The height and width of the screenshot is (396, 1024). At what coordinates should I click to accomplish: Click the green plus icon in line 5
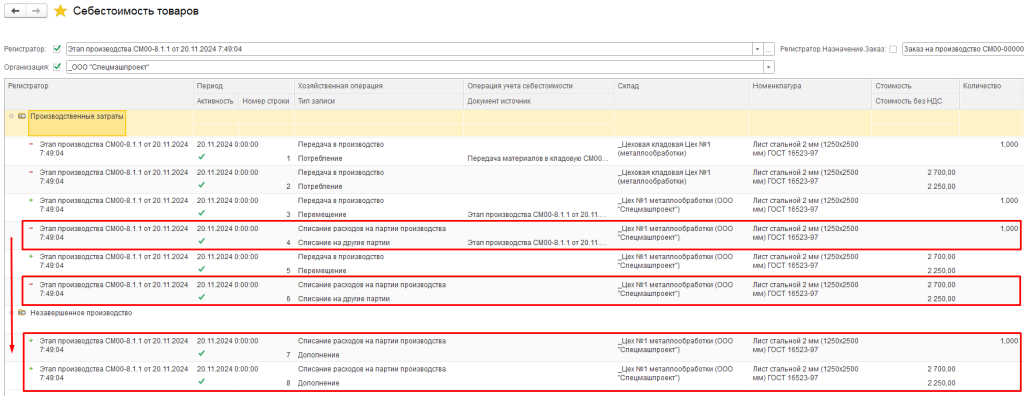click(x=31, y=257)
